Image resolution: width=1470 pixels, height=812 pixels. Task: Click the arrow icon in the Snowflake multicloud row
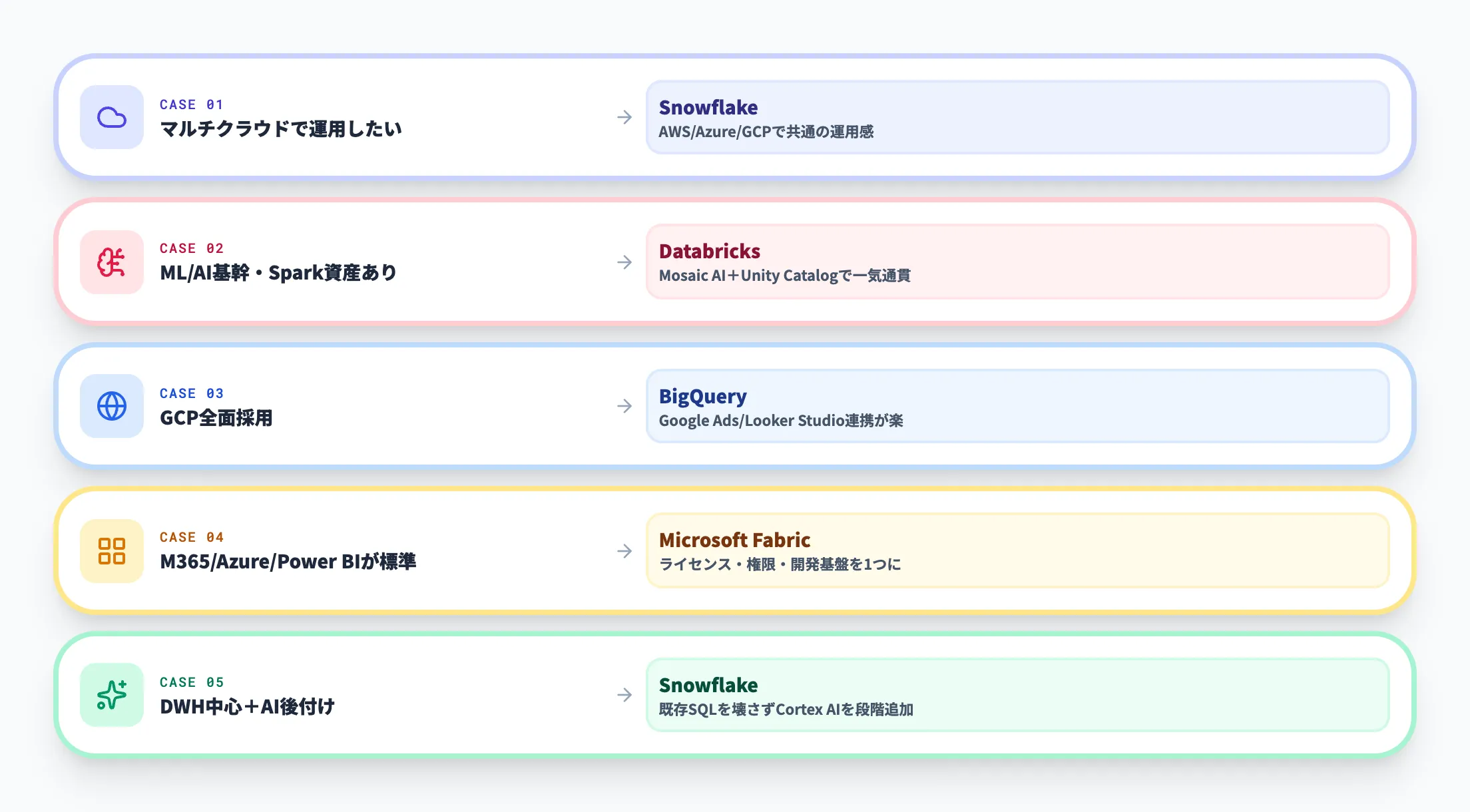(624, 117)
